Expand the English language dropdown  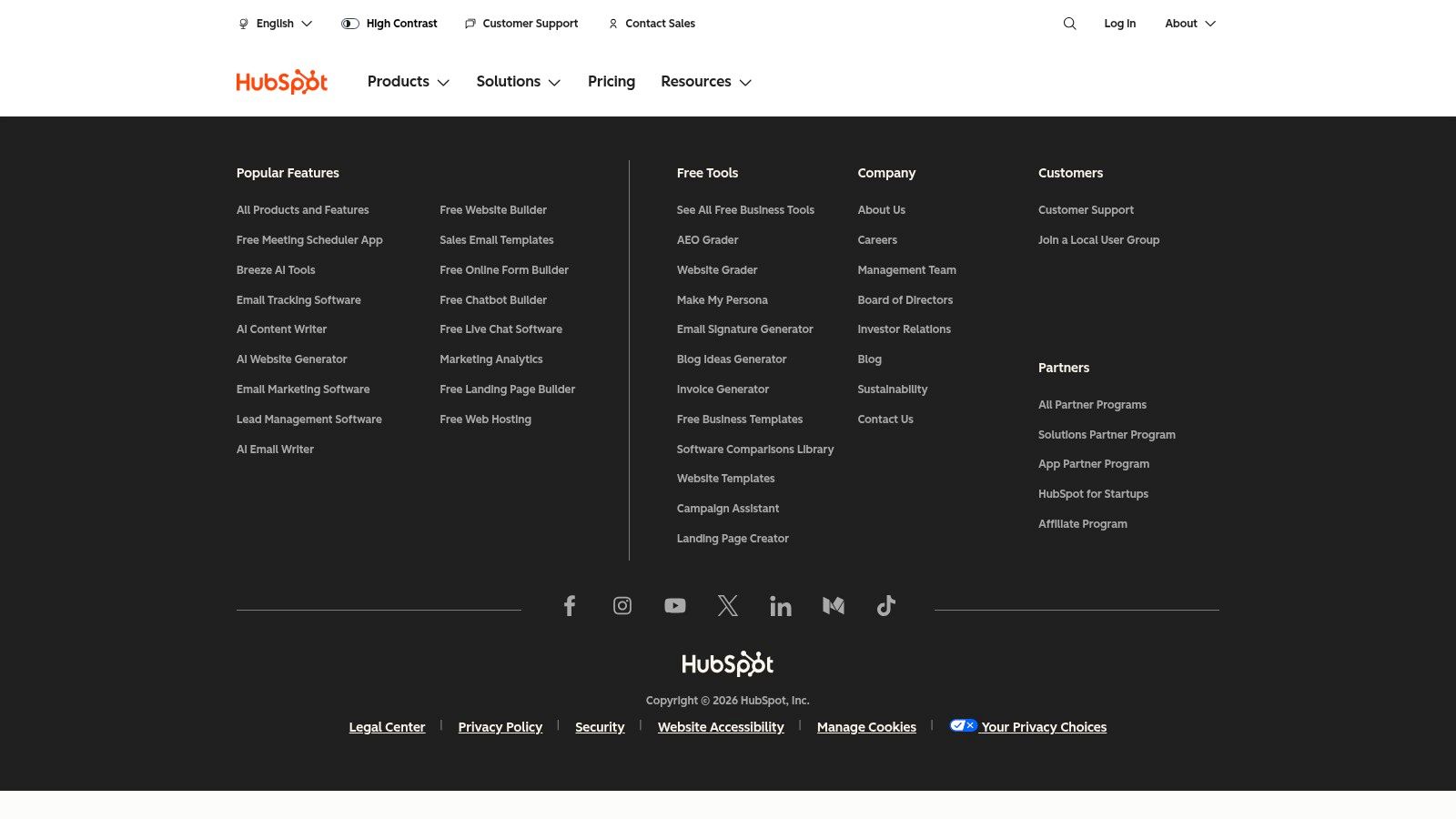[307, 24]
